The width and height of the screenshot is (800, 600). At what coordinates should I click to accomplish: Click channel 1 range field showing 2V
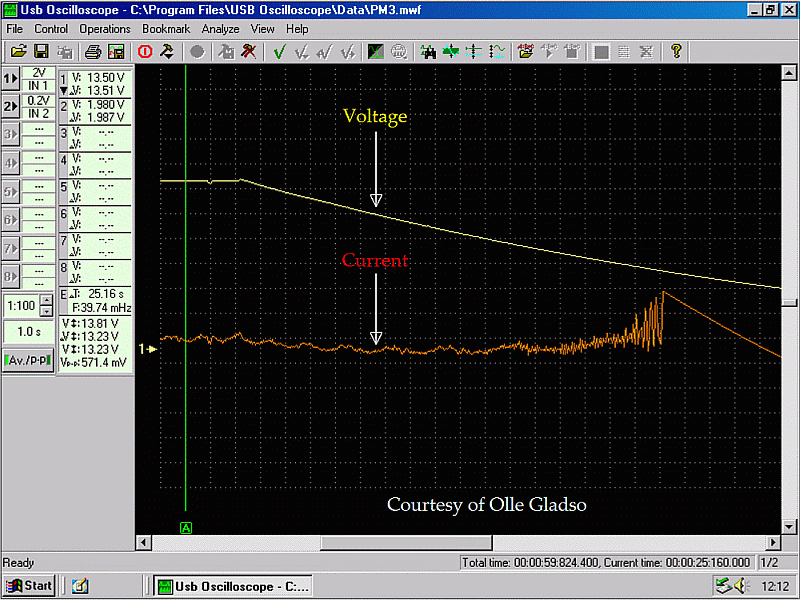click(38, 73)
